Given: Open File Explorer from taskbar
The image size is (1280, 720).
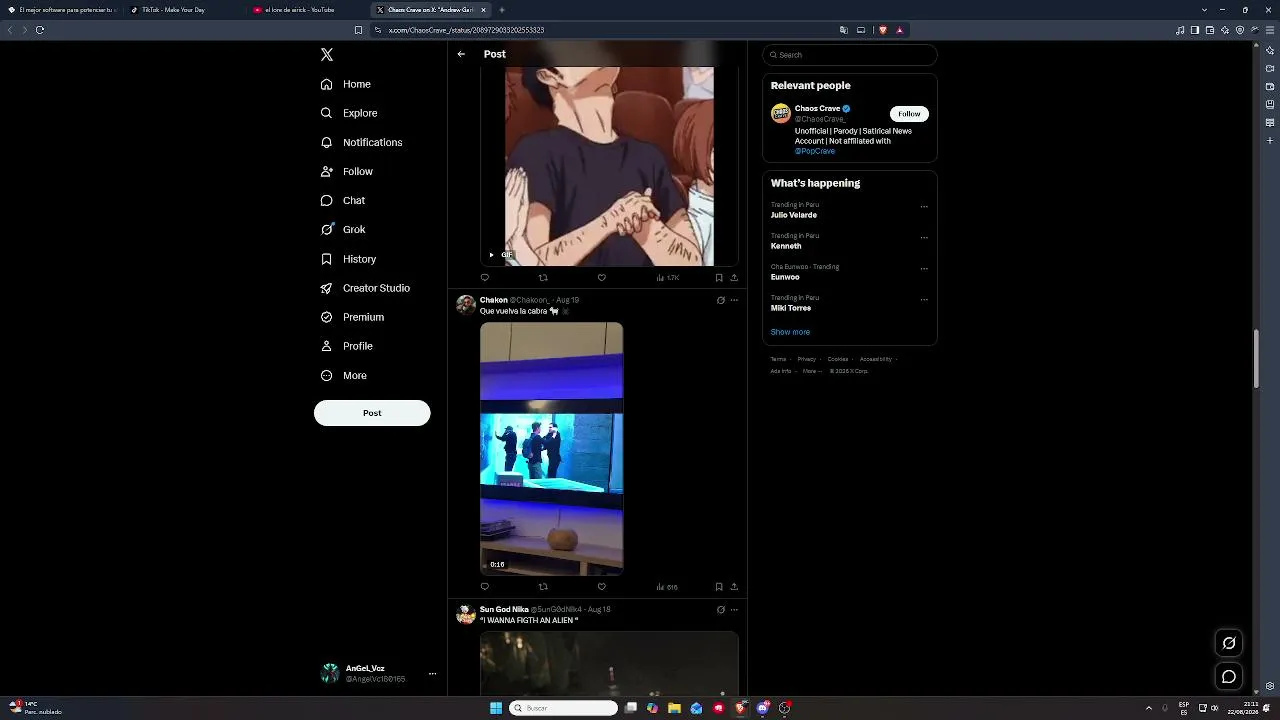Looking at the screenshot, I should (x=674, y=708).
